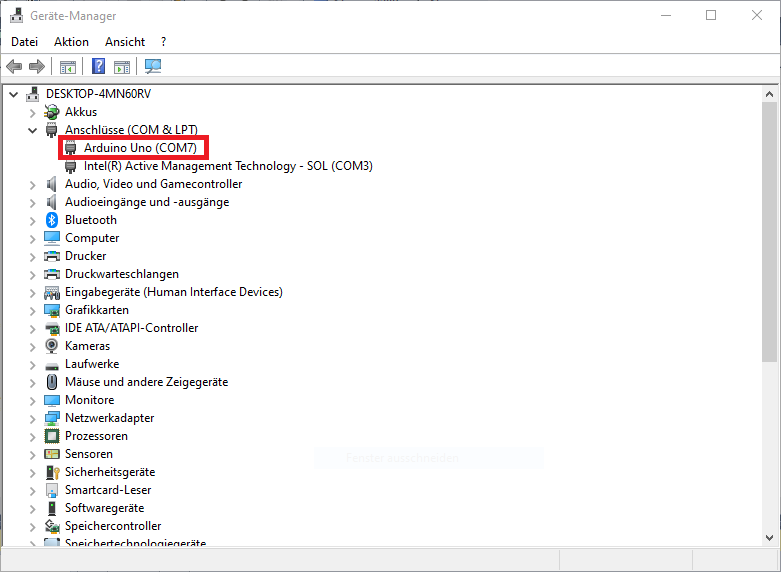781x572 pixels.
Task: Open the Aktion menu
Action: point(71,42)
